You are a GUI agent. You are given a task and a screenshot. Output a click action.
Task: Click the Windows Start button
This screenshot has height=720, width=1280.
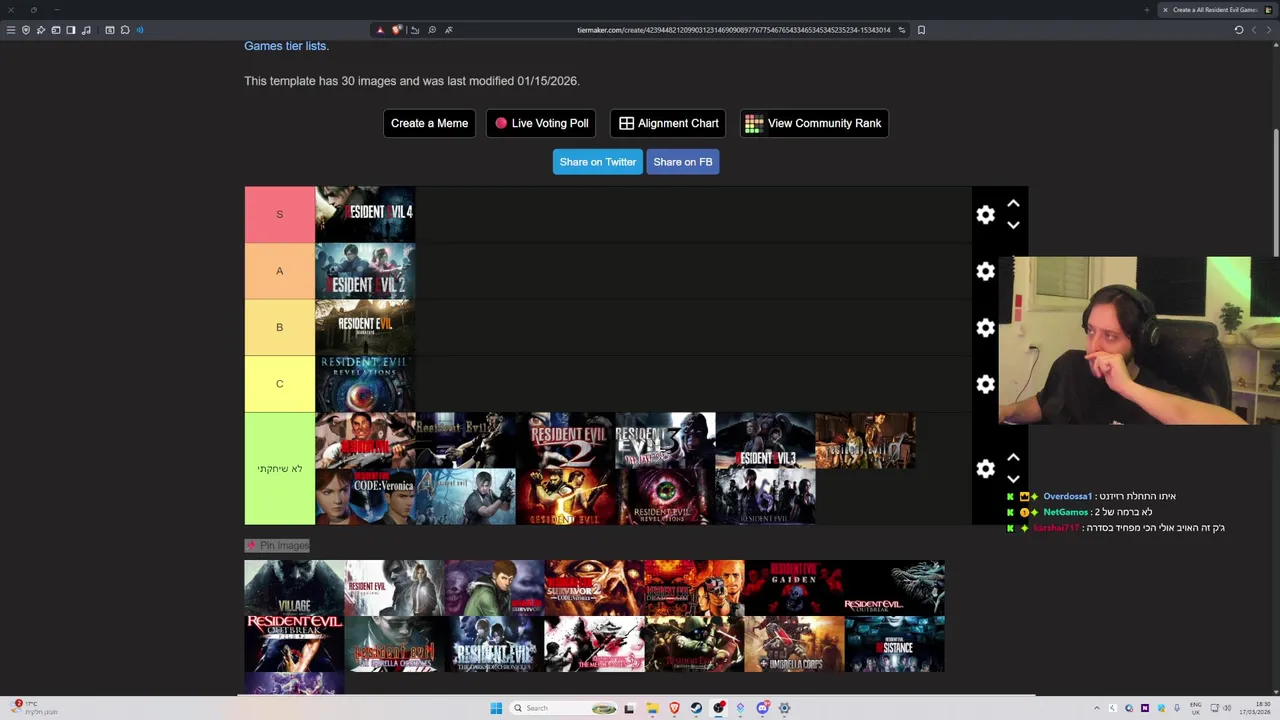click(x=496, y=708)
